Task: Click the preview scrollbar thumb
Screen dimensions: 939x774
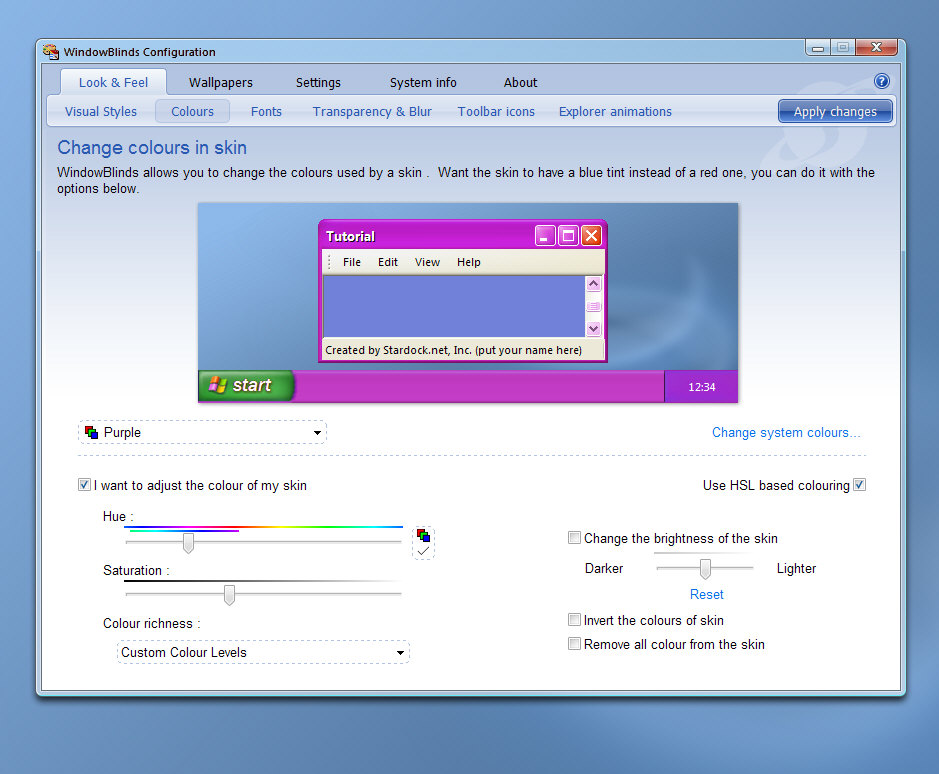Action: (593, 306)
